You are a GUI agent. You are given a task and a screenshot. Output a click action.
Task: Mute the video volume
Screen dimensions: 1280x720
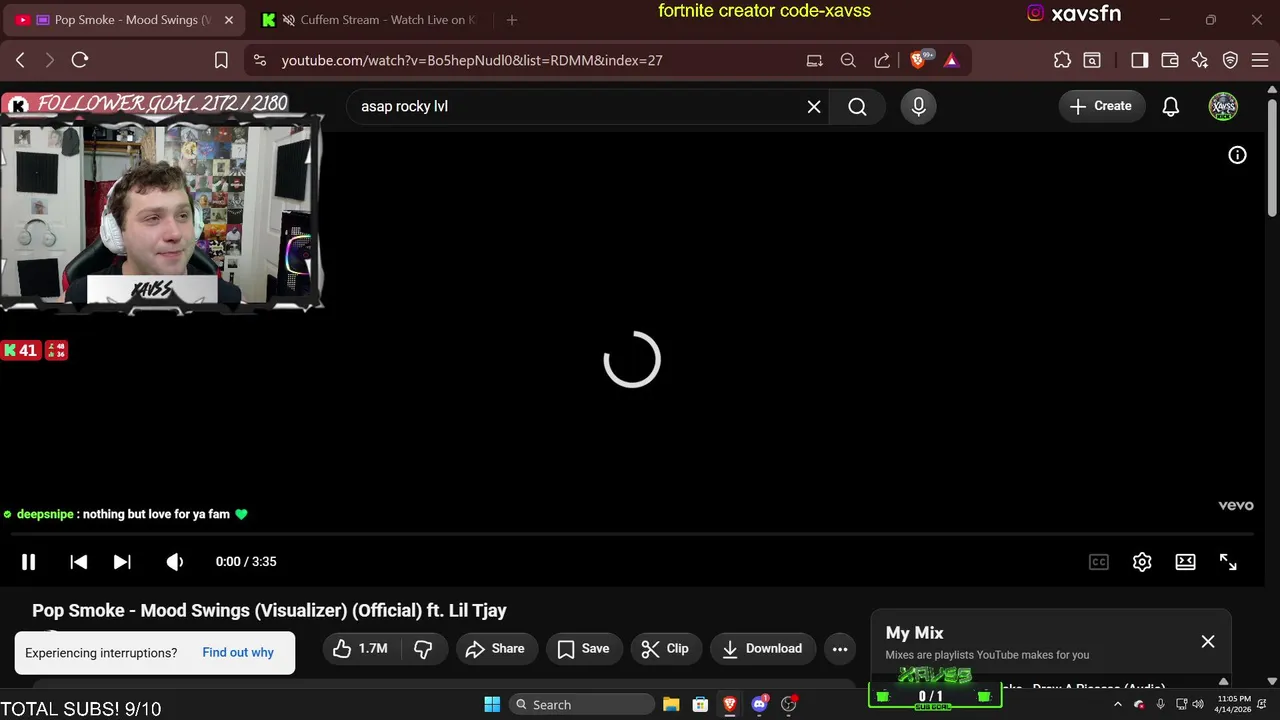click(x=175, y=562)
